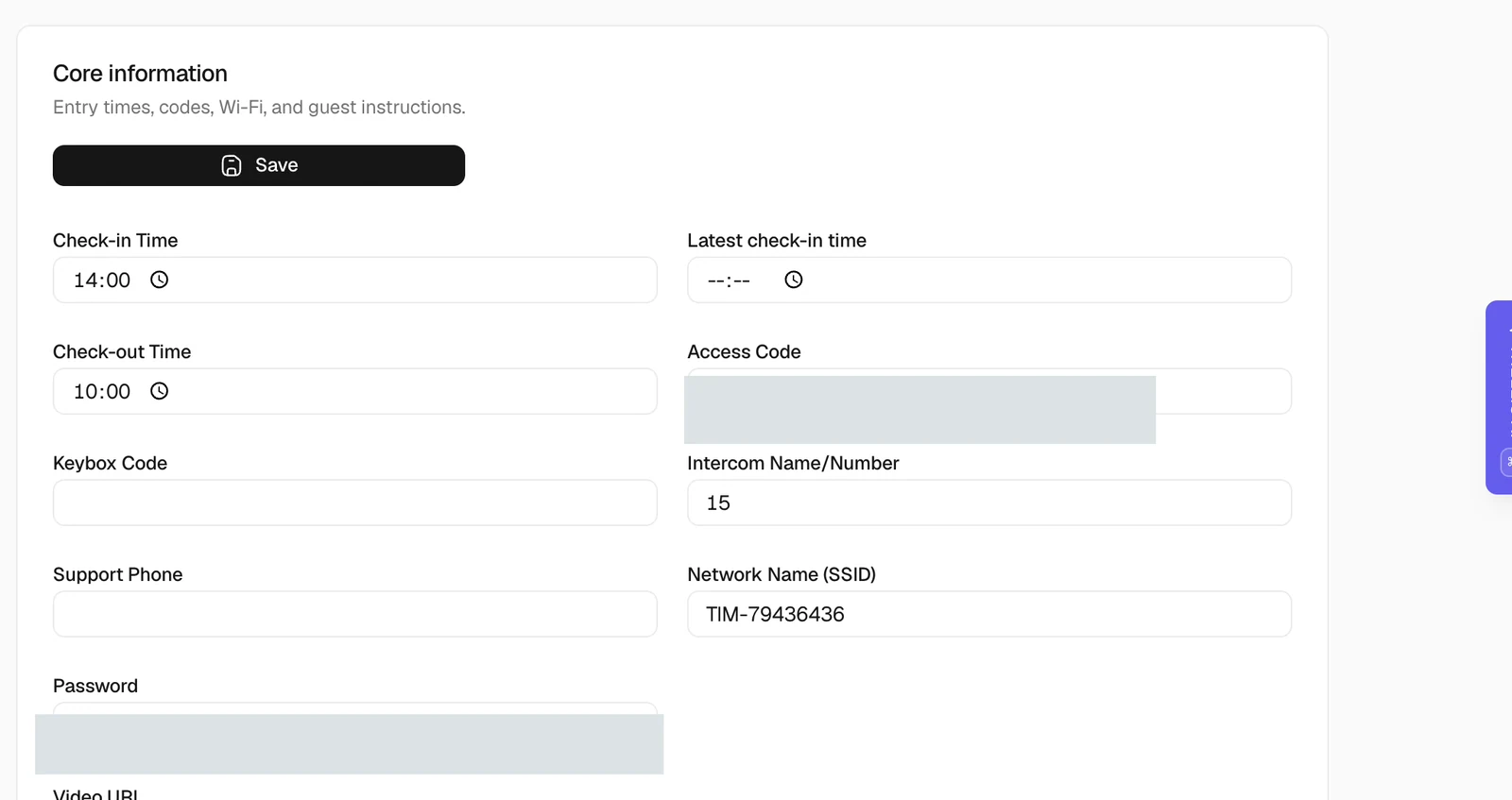The width and height of the screenshot is (1512, 800).
Task: Select the minutes segment of Check-in Time
Action: point(118,281)
